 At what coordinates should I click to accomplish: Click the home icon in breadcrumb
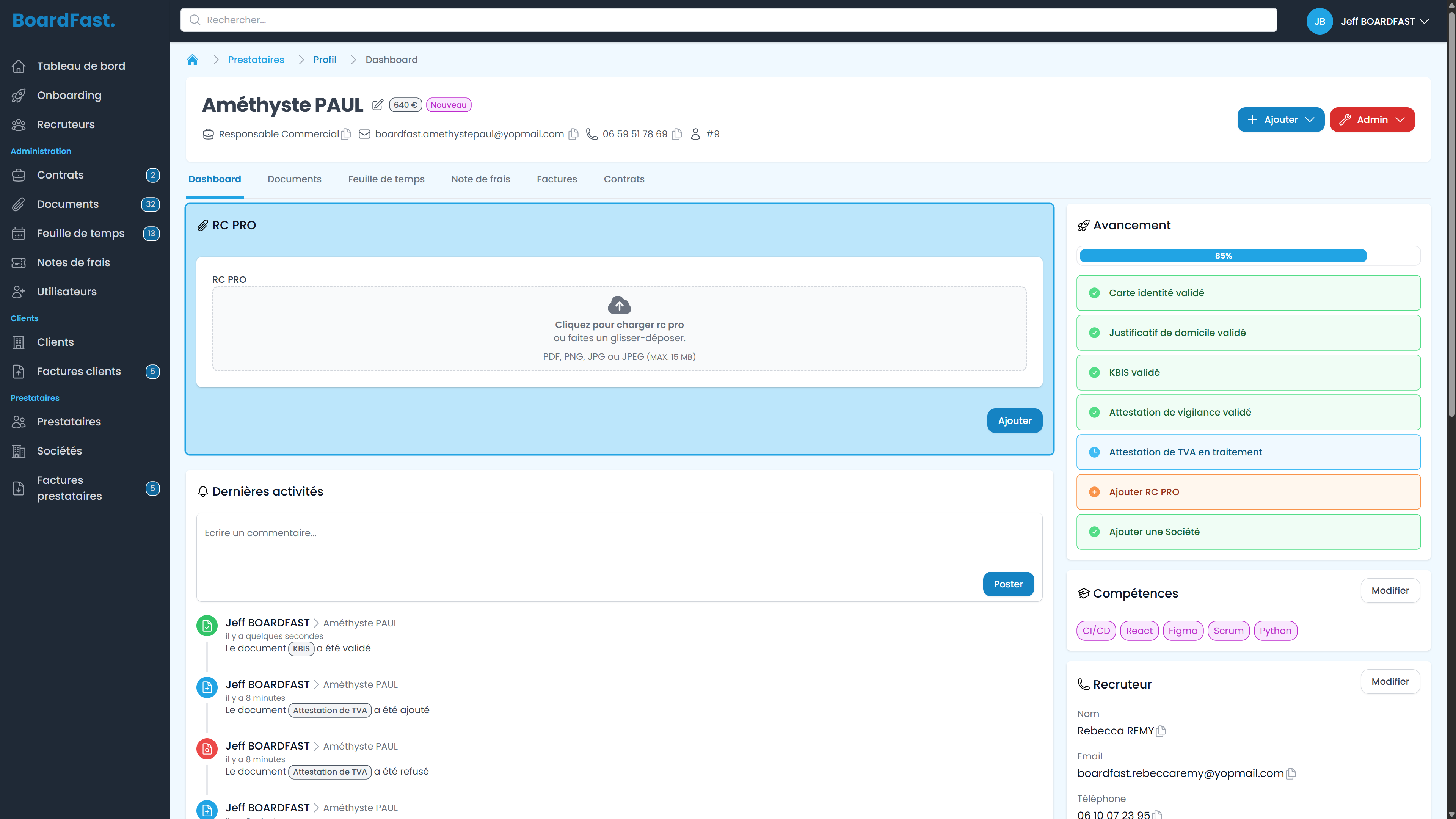[x=192, y=60]
